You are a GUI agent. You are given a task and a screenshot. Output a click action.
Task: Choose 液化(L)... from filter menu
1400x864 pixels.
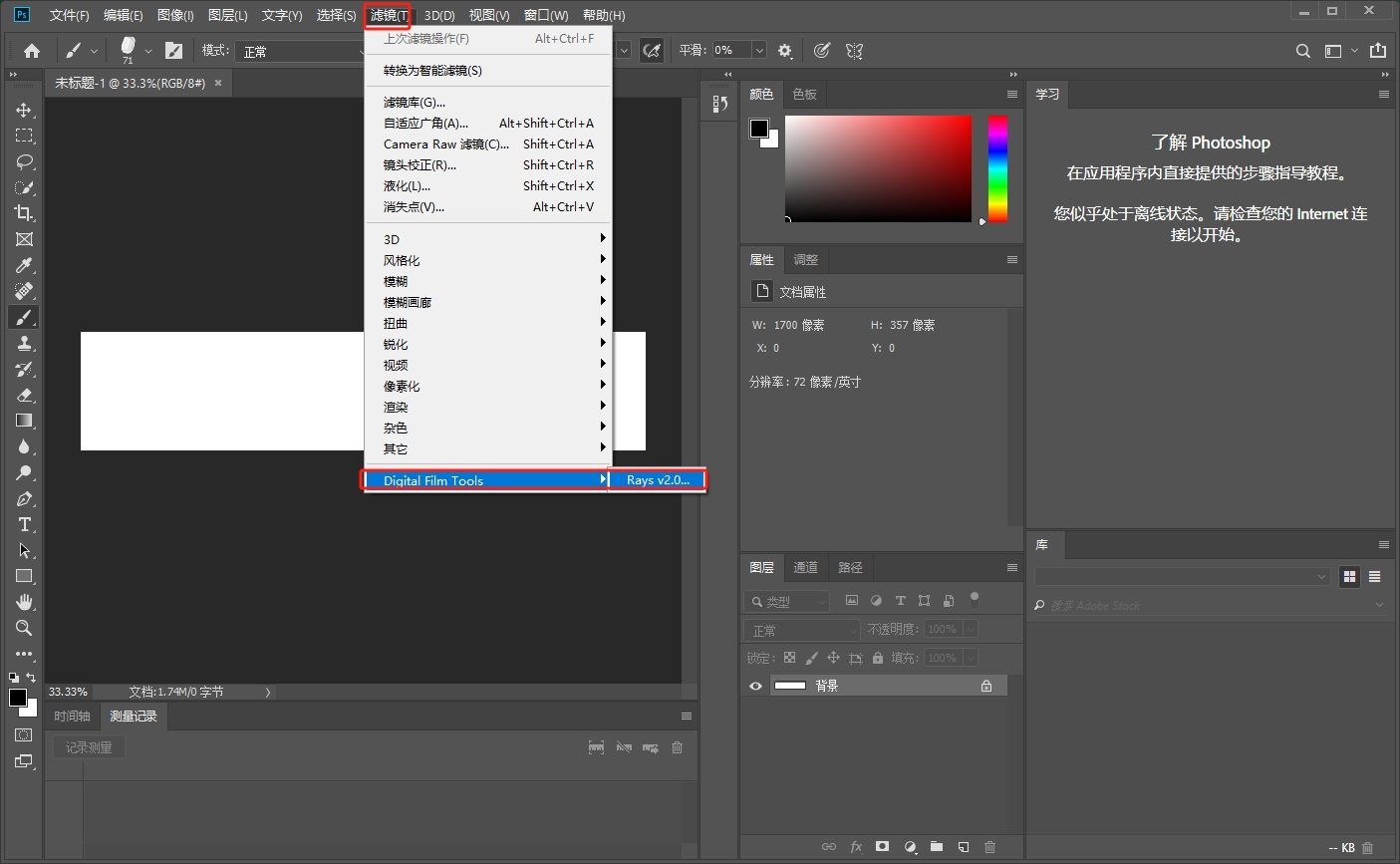pyautogui.click(x=488, y=186)
